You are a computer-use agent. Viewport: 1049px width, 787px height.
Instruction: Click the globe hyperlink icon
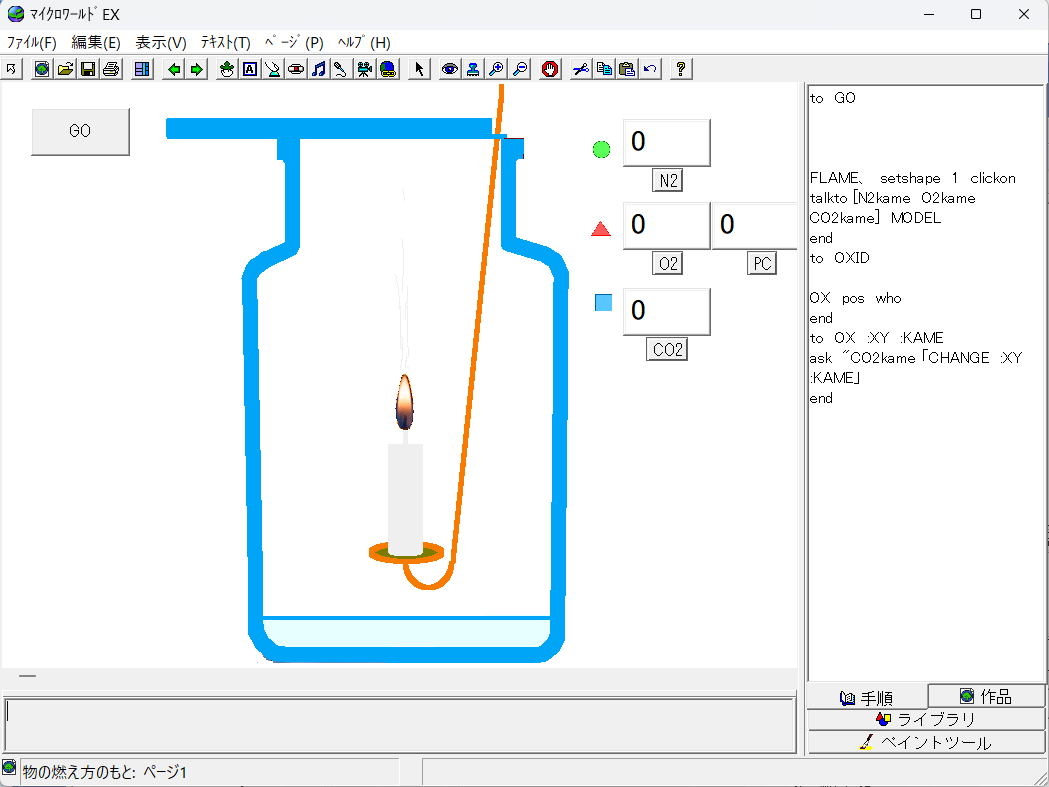(388, 69)
